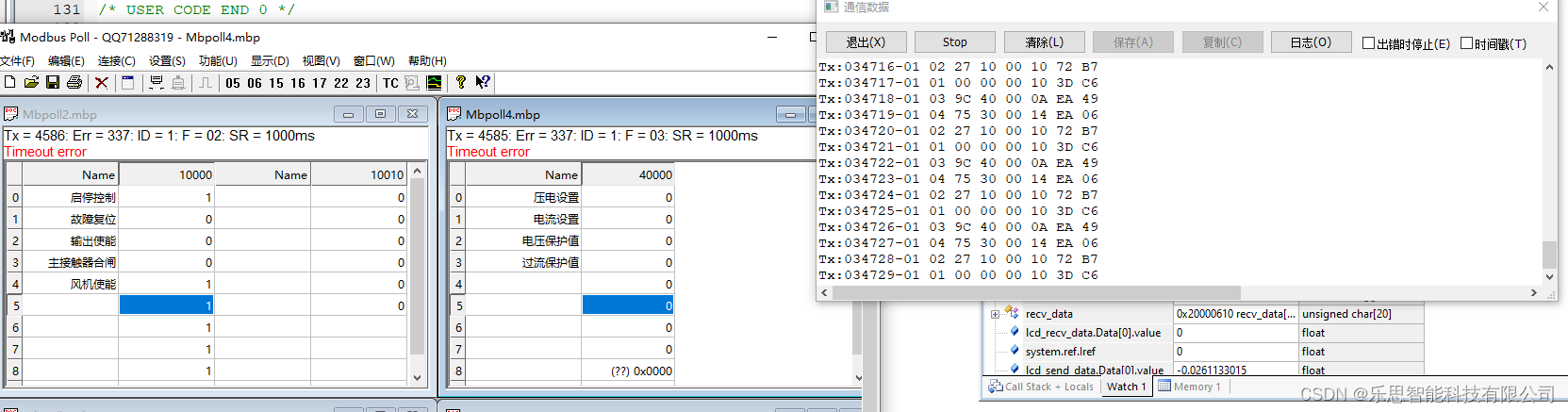Open the 编辑(E) menu
The width and height of the screenshot is (1568, 412).
(66, 61)
